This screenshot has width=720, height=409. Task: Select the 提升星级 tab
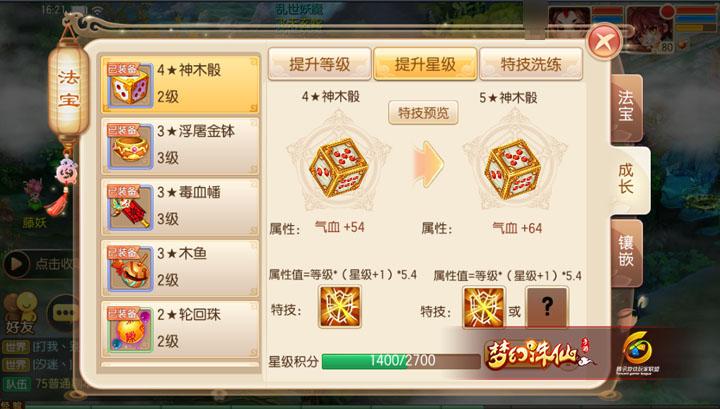point(425,64)
